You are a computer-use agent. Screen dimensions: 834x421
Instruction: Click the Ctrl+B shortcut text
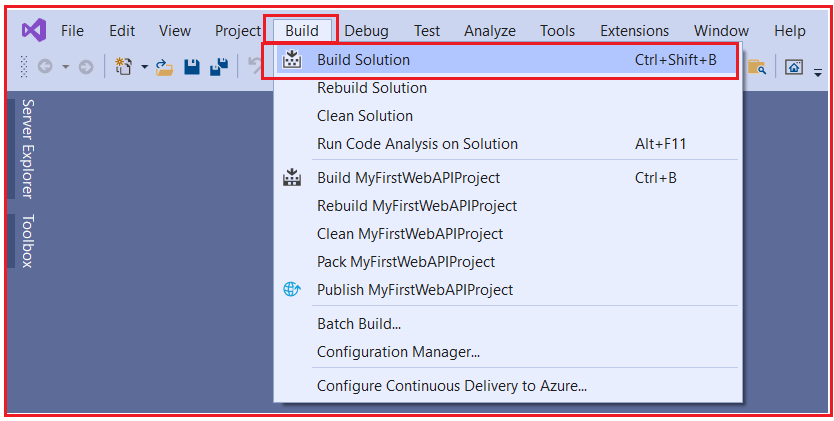(x=656, y=178)
